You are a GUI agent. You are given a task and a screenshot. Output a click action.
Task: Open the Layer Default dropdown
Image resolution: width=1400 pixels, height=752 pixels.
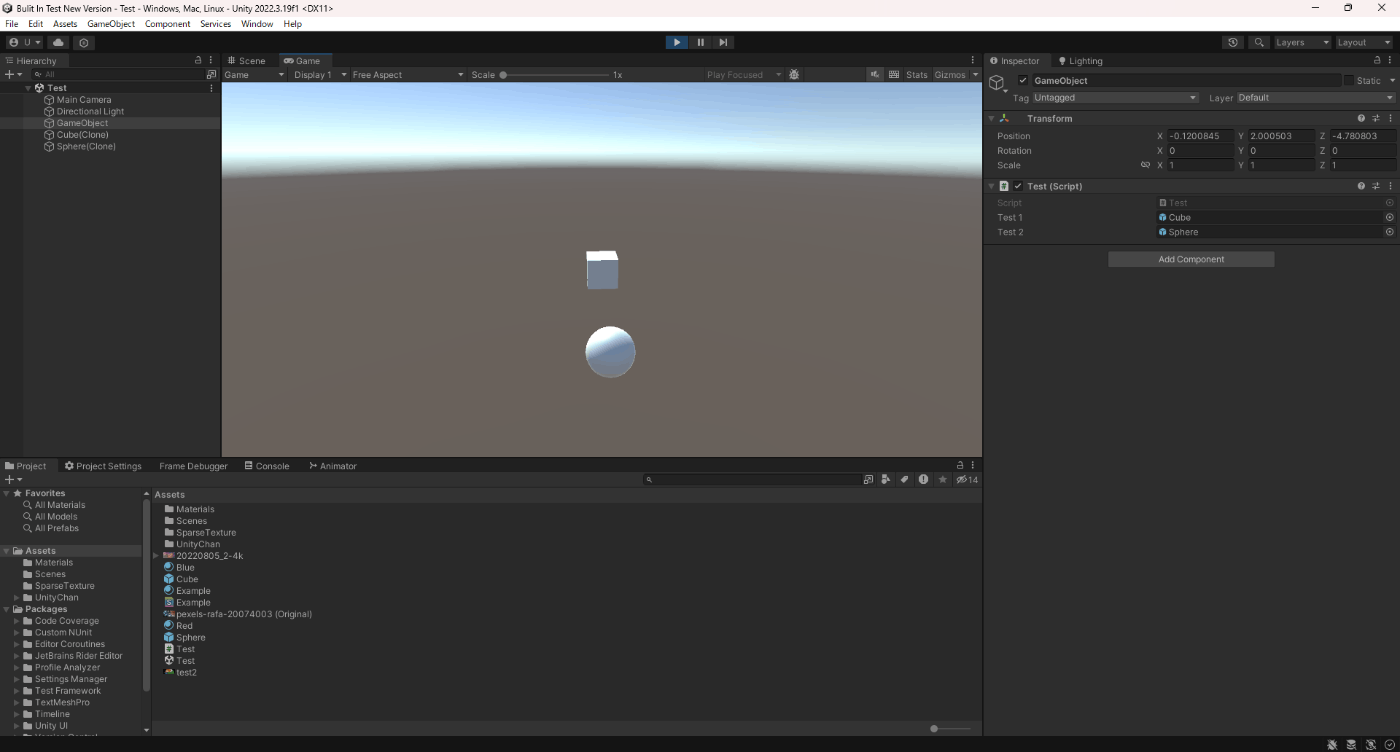pos(1316,98)
